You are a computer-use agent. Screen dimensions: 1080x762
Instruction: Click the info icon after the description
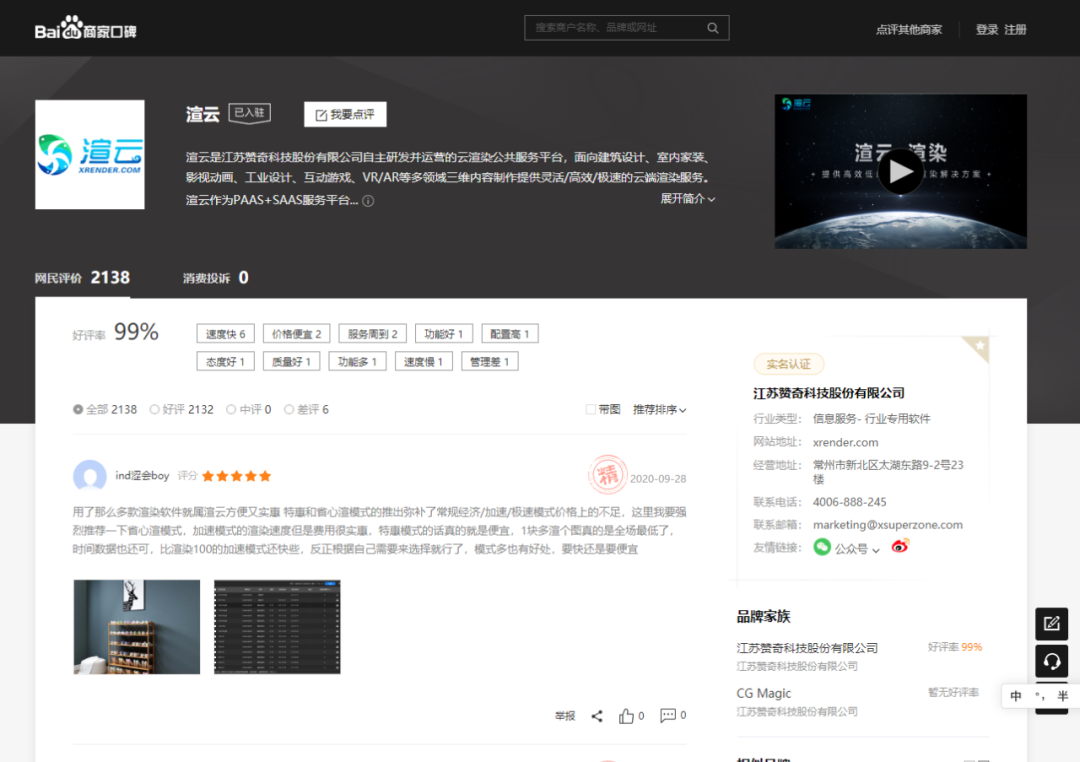[368, 201]
